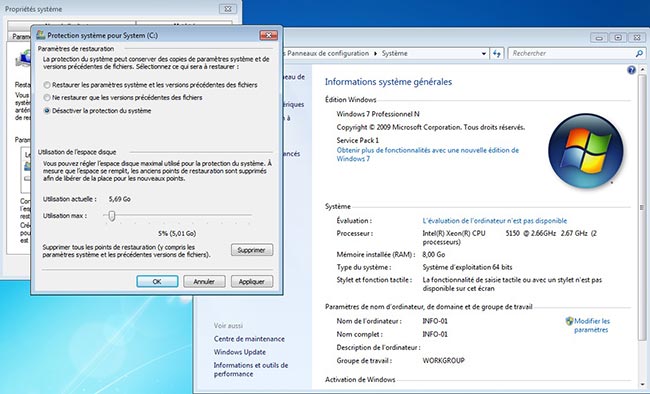Click the Utilisation max slider handle
650x394 pixels.
click(112, 216)
